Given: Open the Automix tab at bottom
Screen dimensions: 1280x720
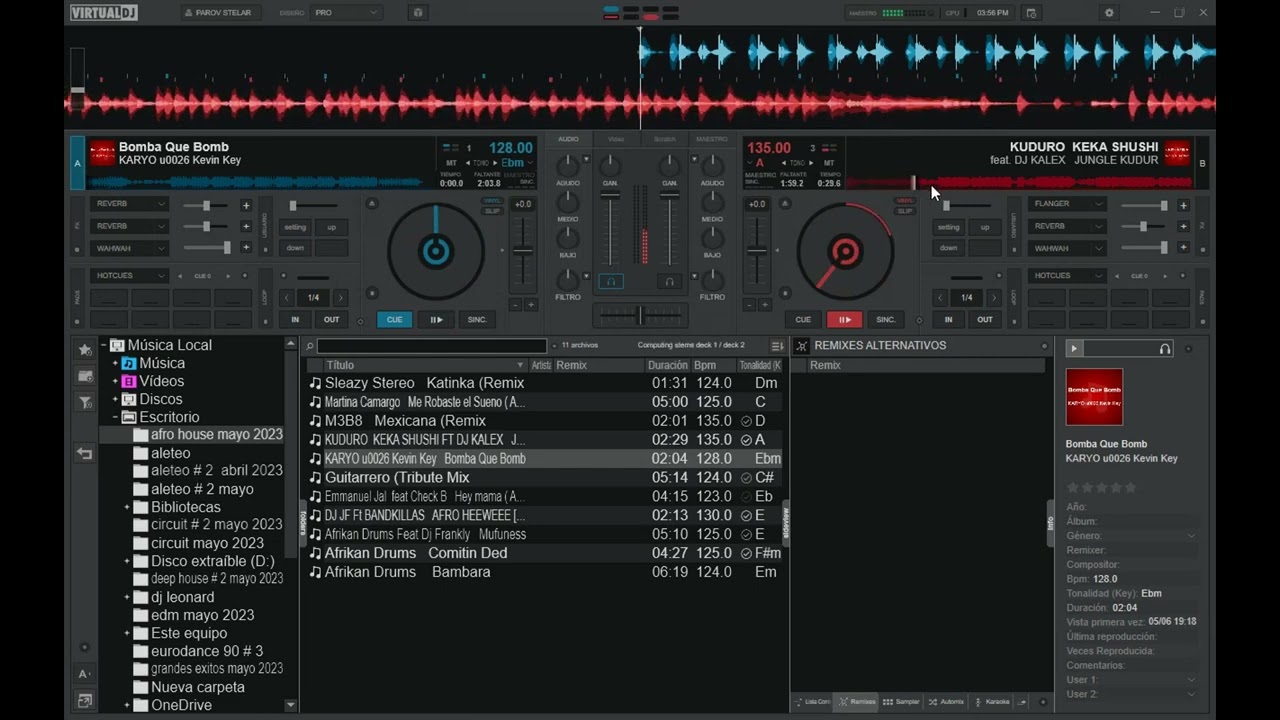Looking at the screenshot, I should point(946,702).
